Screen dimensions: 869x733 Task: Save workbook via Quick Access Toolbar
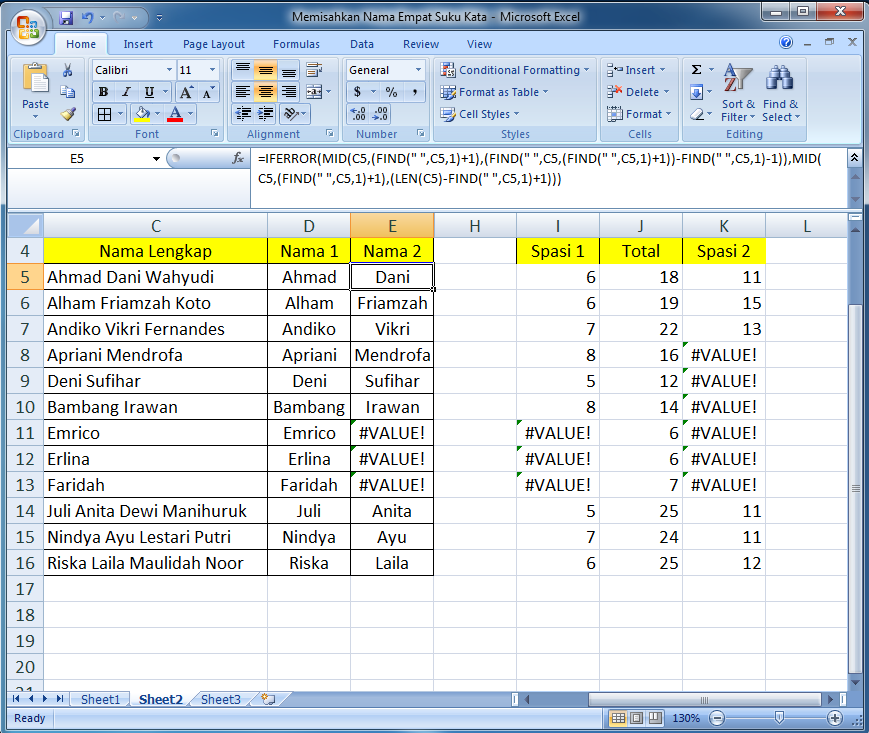tap(67, 18)
